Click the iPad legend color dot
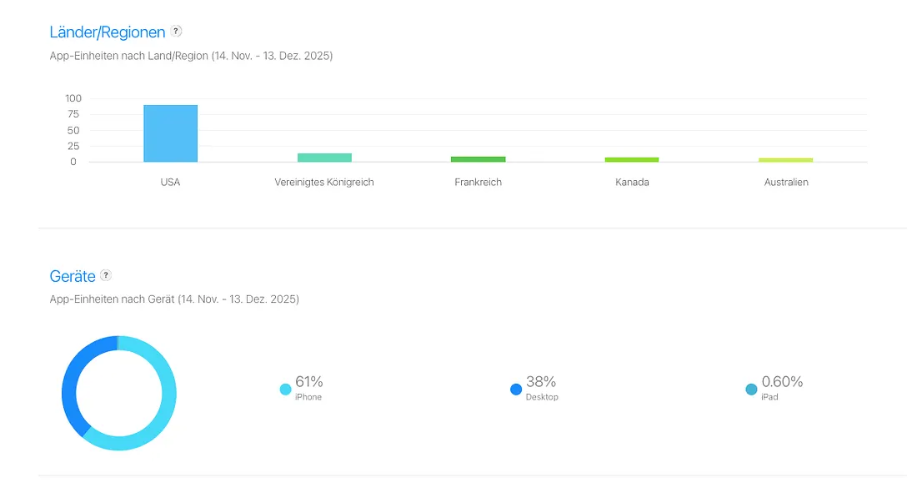Viewport: 908px width, 480px height. (751, 389)
